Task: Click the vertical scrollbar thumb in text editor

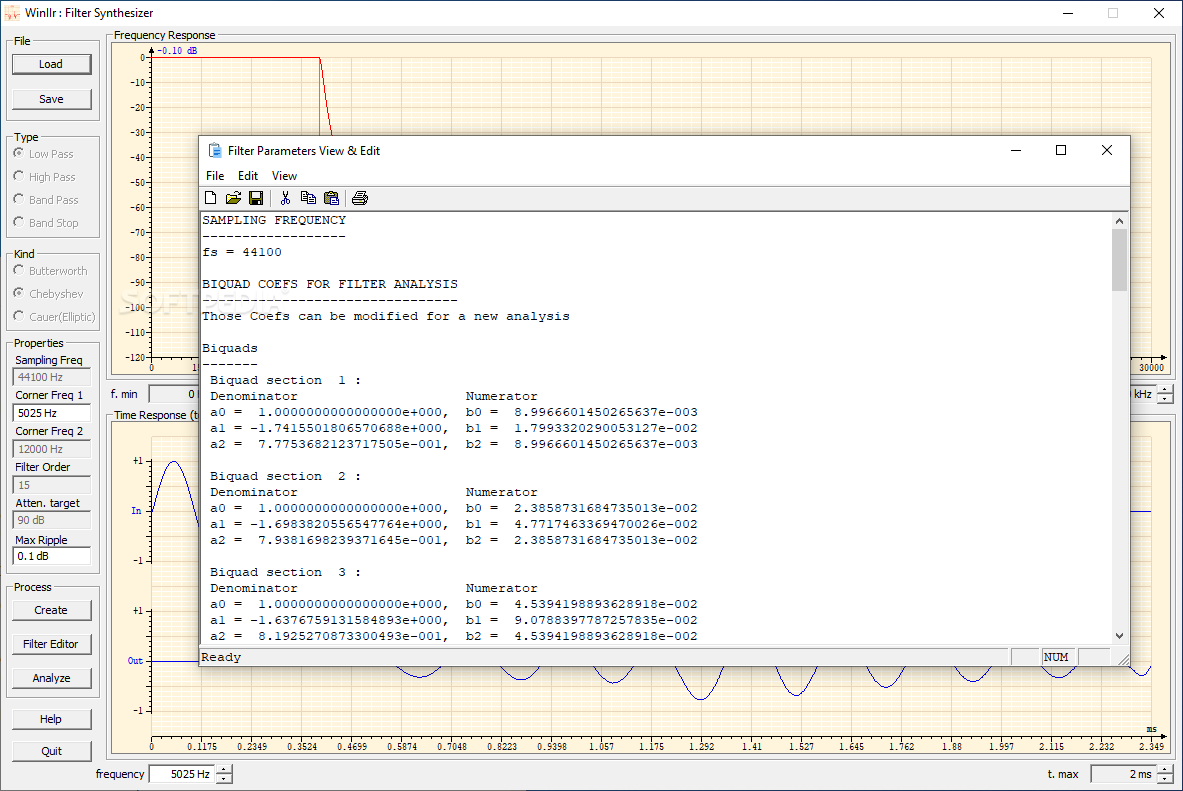Action: 1119,260
